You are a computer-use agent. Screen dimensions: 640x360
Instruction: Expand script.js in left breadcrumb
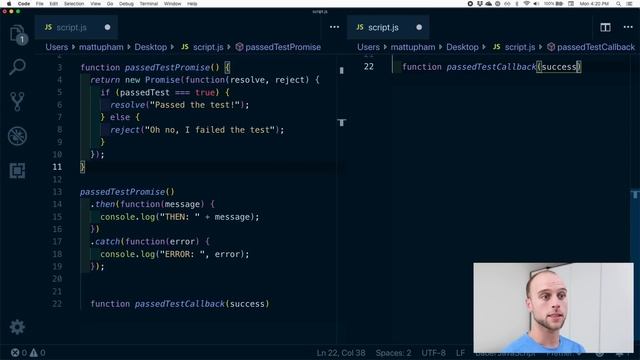(208, 47)
